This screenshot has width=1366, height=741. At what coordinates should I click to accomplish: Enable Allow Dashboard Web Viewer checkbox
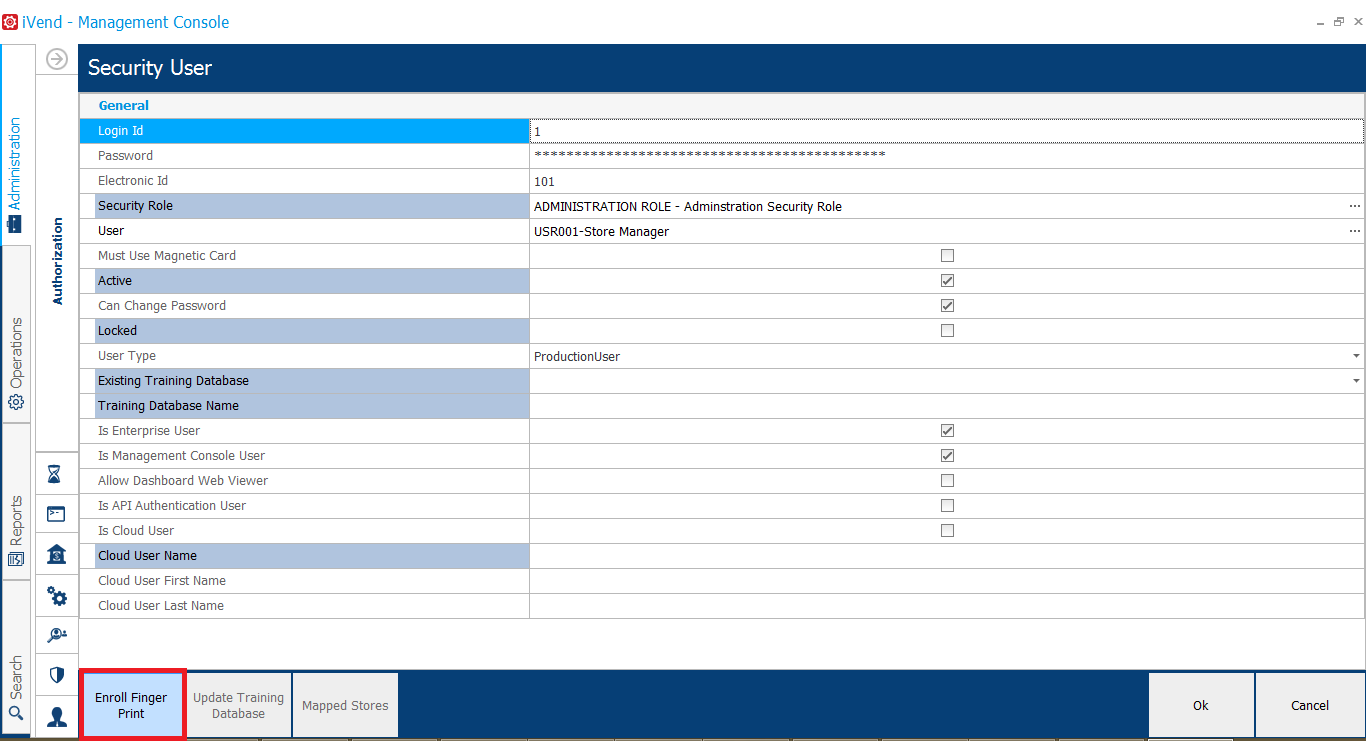[947, 481]
